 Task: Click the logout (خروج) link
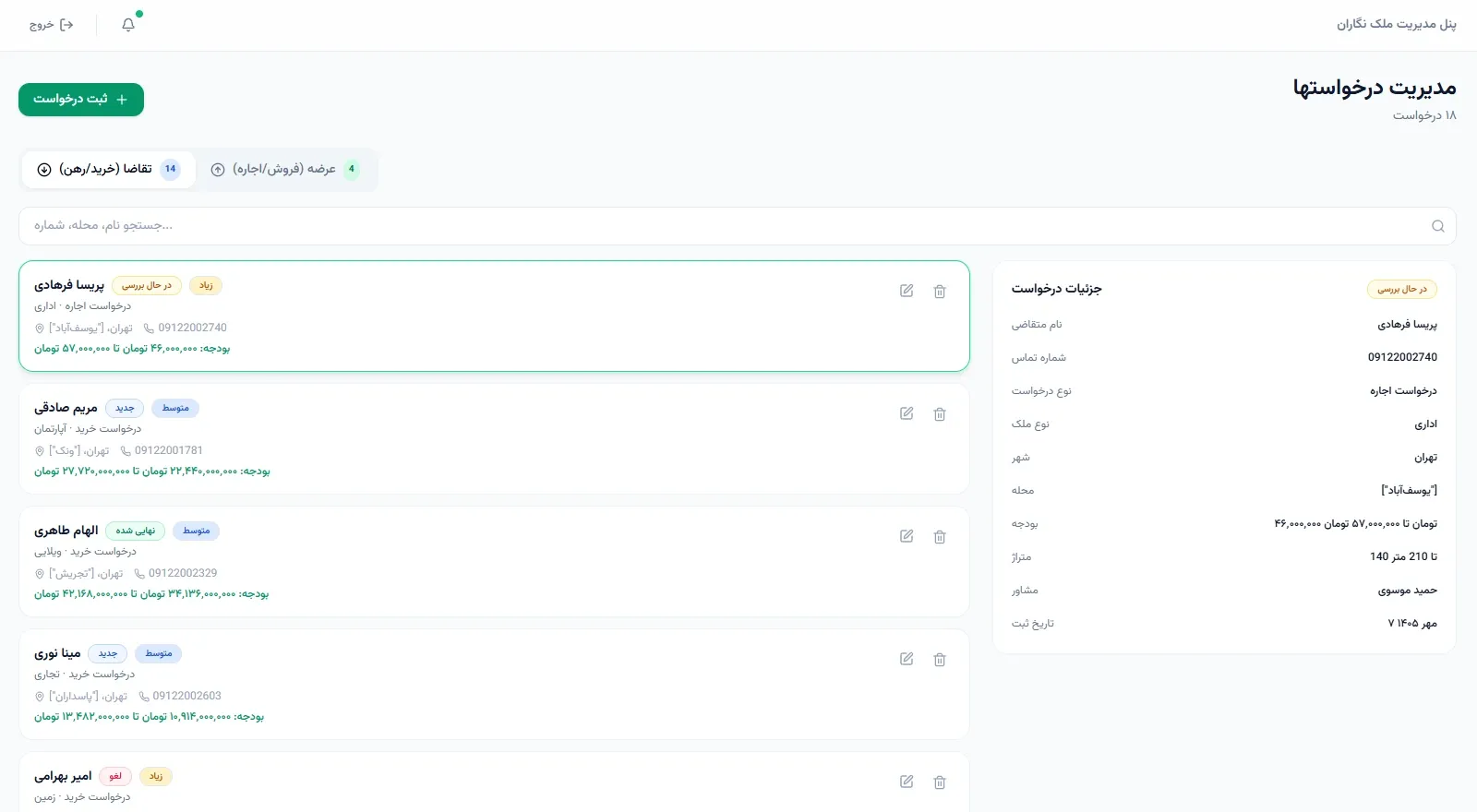coord(51,25)
